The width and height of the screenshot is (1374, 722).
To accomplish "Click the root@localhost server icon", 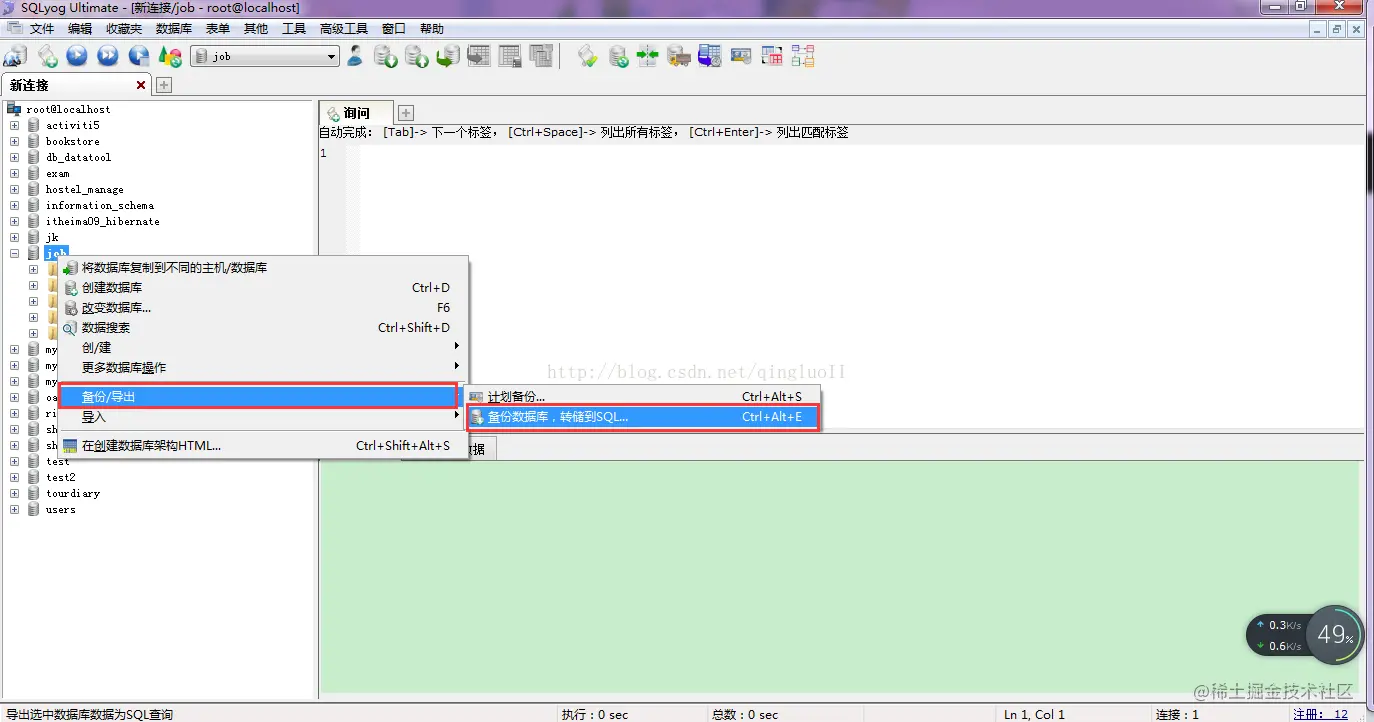I will tap(14, 109).
